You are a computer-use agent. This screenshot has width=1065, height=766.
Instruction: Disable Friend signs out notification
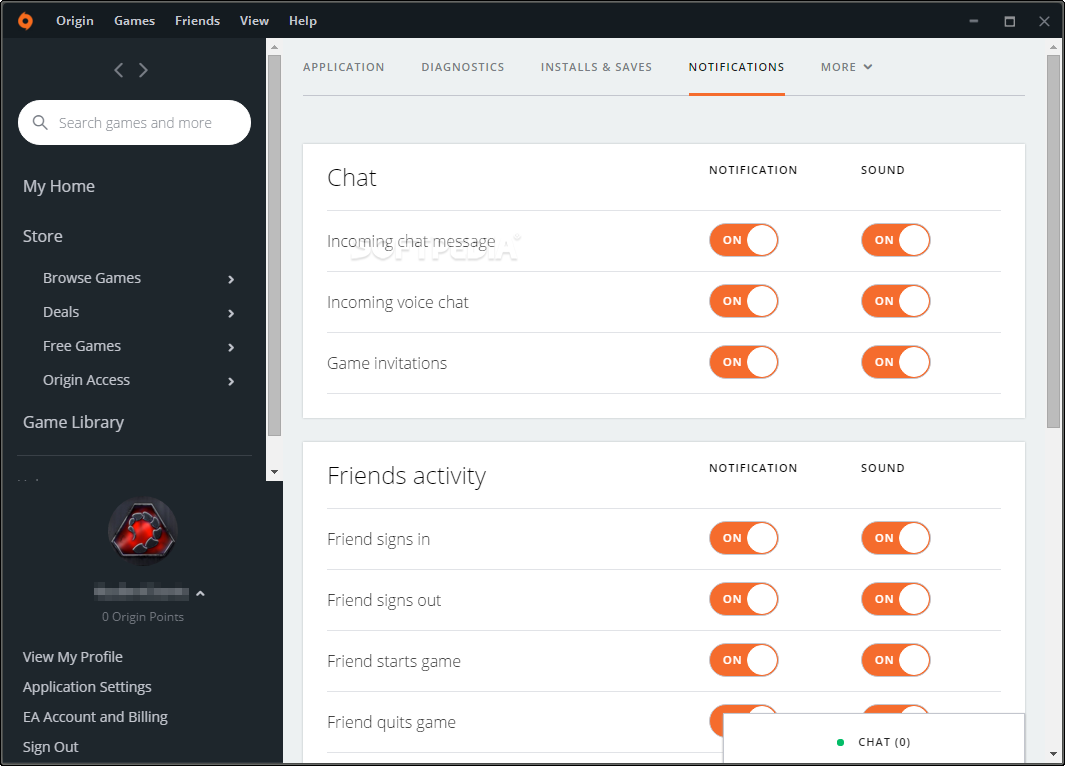[x=744, y=599]
